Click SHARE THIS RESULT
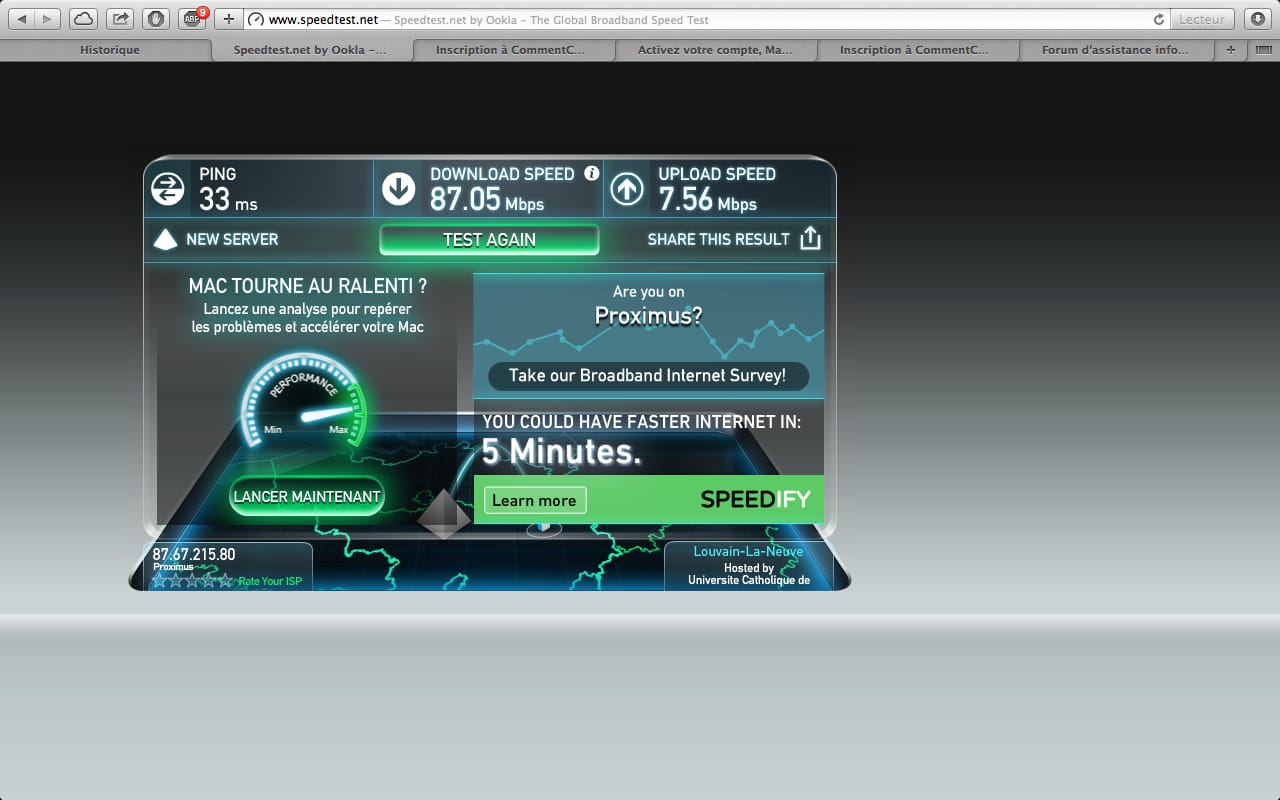This screenshot has height=800, width=1280. point(718,239)
